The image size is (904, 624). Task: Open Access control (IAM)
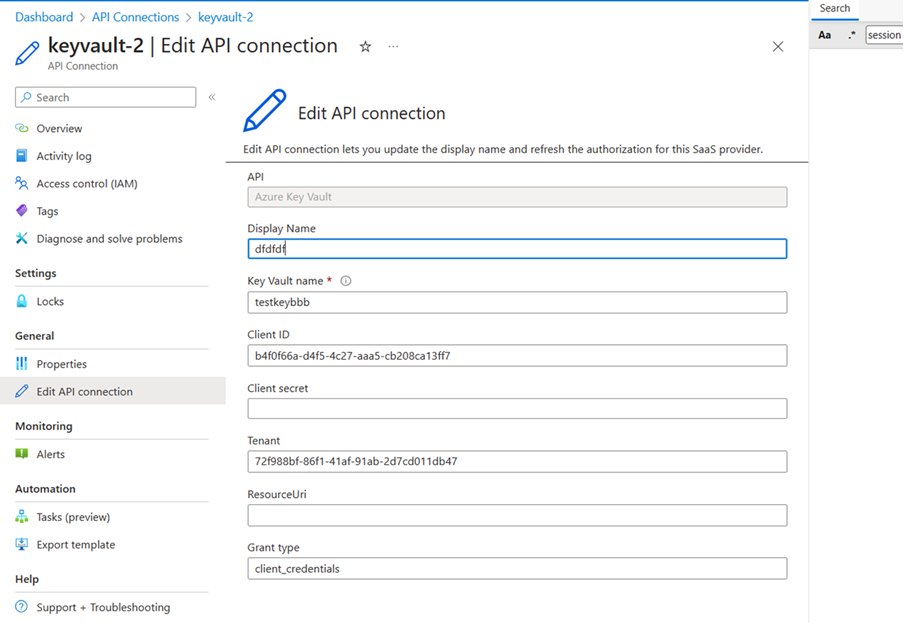[x=22, y=183]
